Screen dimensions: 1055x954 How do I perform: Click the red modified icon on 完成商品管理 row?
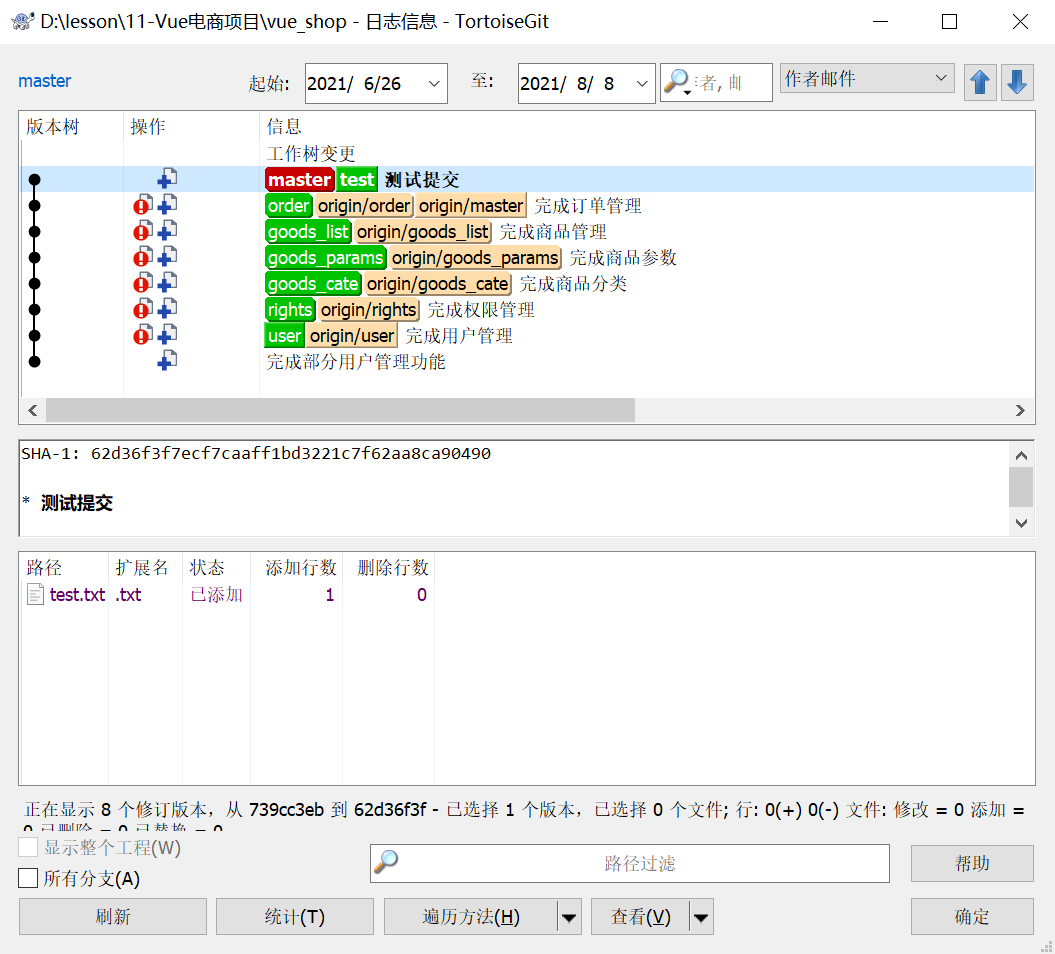(x=143, y=231)
